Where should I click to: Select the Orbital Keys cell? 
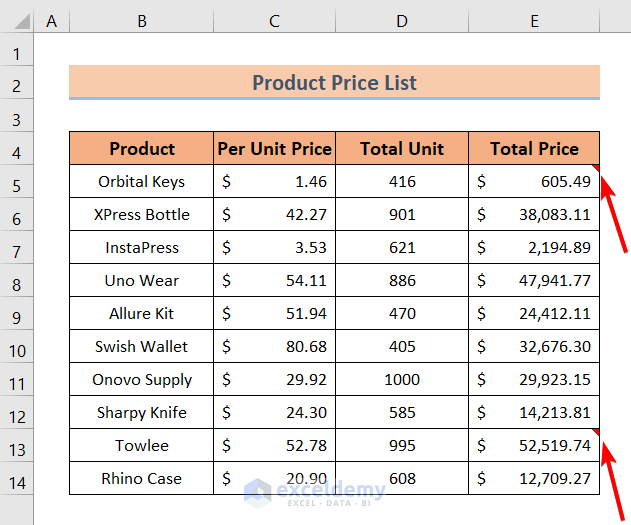(x=141, y=182)
